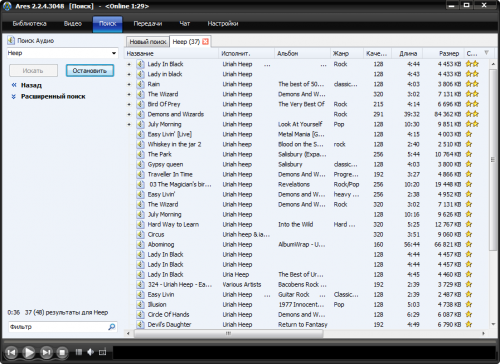Switch to the Видео tab
The width and height of the screenshot is (500, 364).
[x=73, y=23]
